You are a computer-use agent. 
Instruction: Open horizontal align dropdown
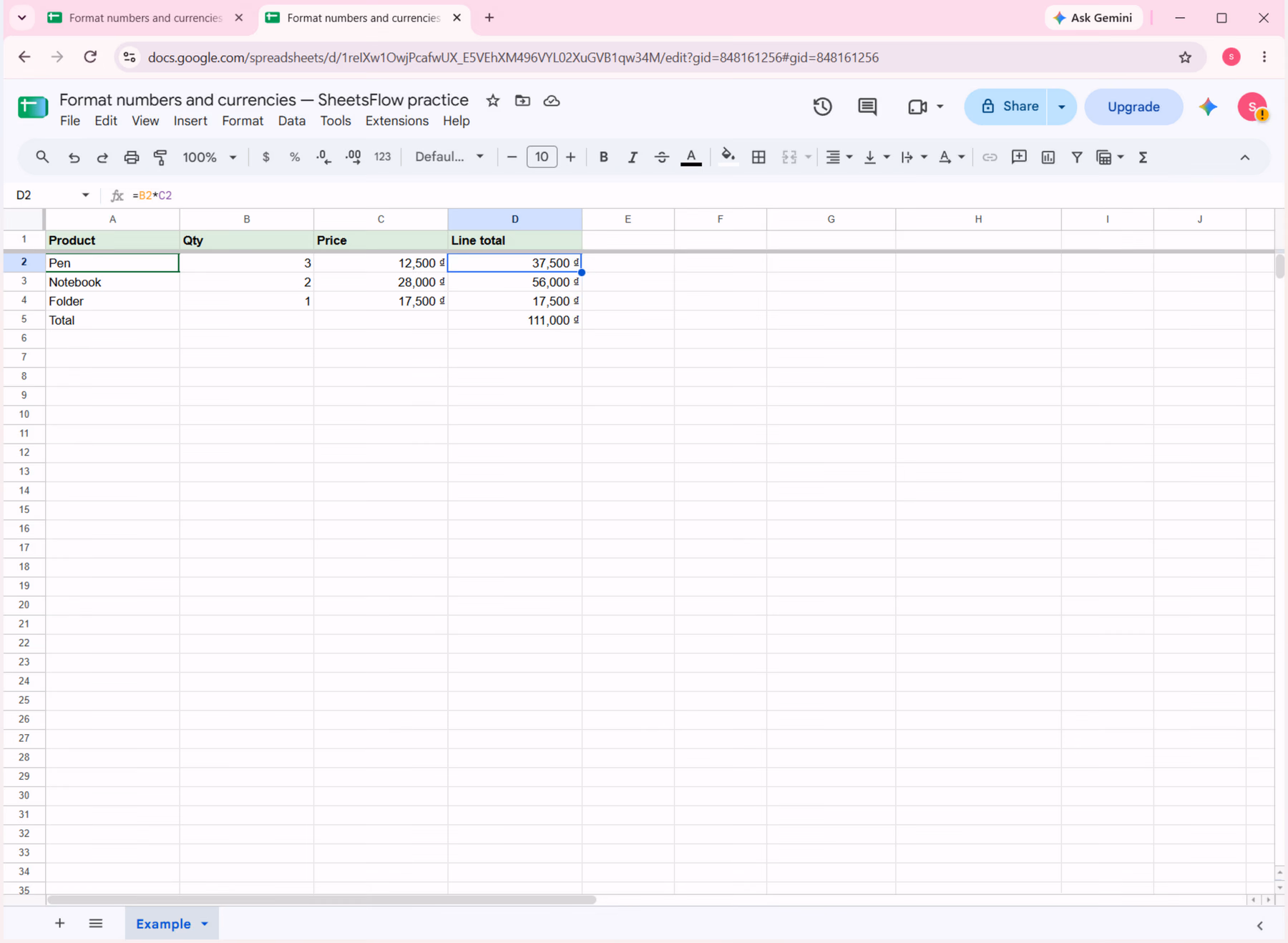click(839, 157)
